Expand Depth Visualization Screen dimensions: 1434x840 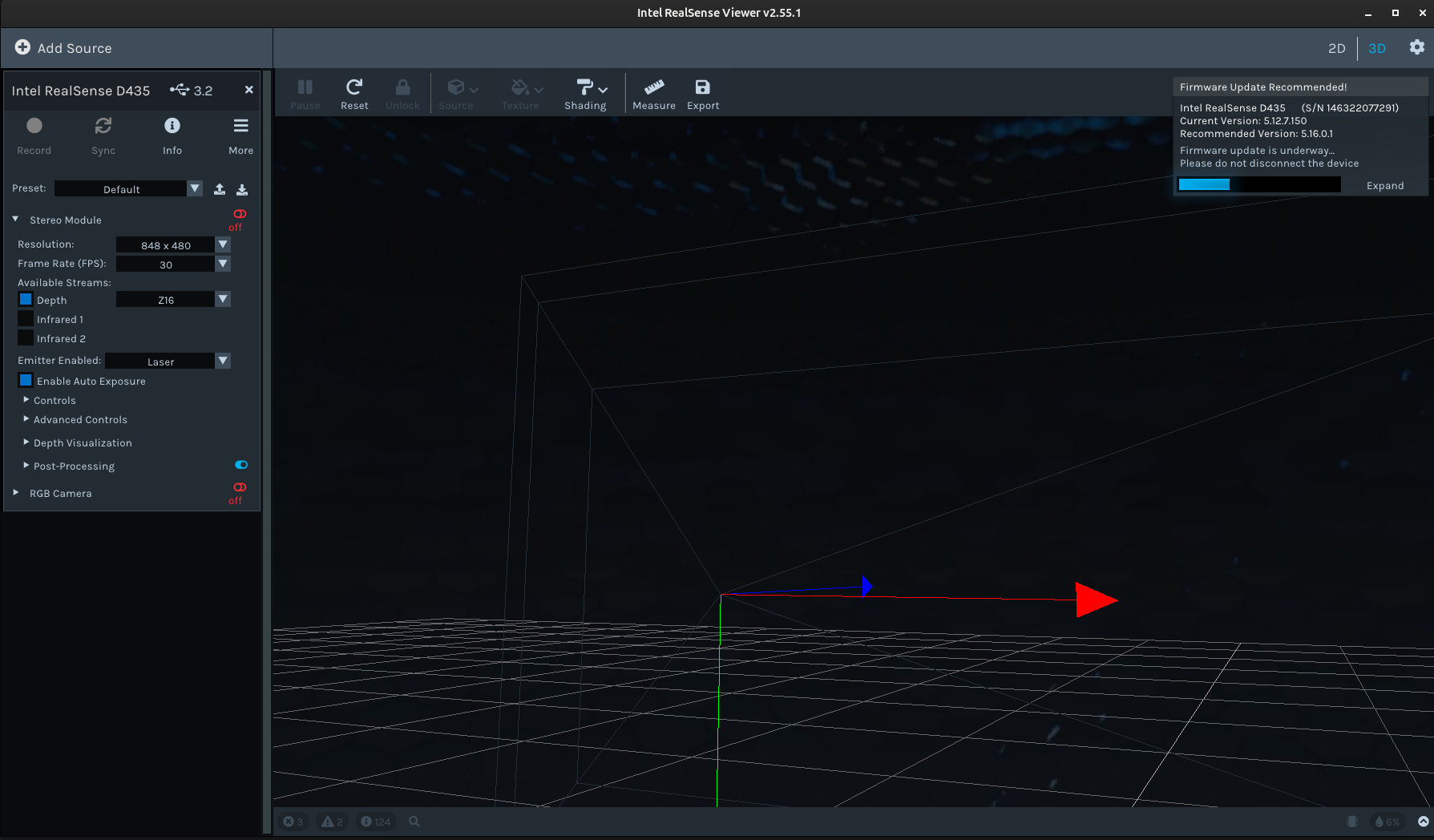(x=26, y=442)
